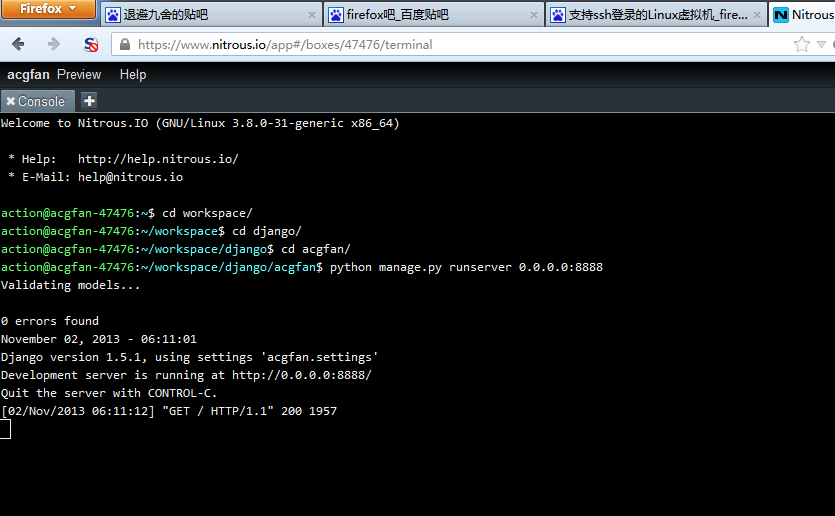Click the terminal cursor block
Viewport: 835px width, 516px height.
click(x=5, y=429)
